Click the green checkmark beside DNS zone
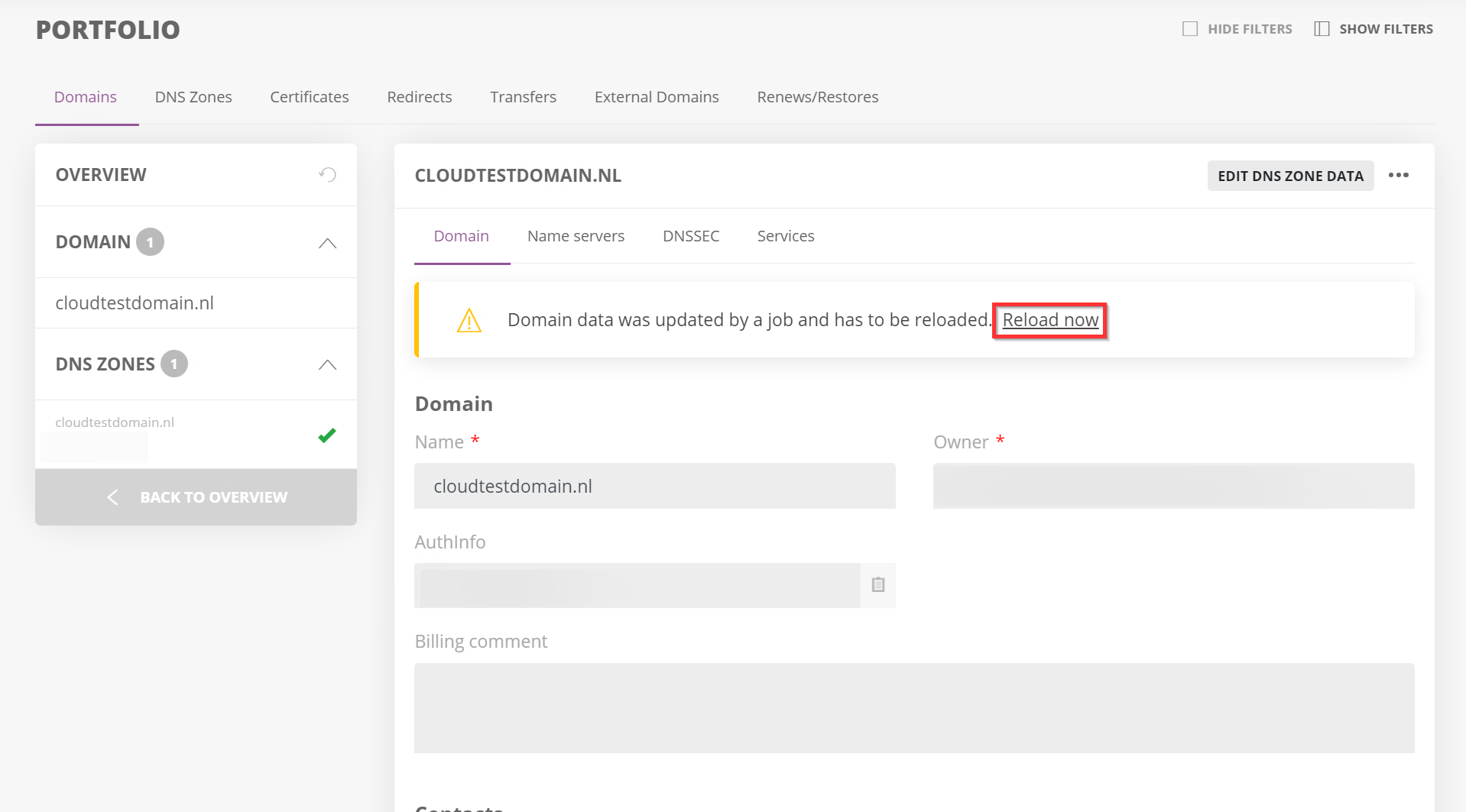The height and width of the screenshot is (812, 1466). coord(327,435)
